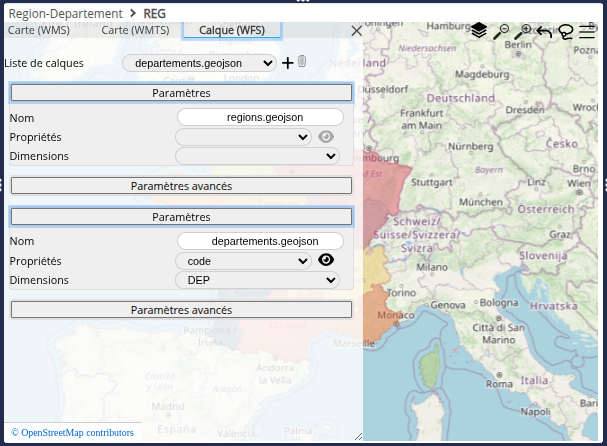Viewport: 607px width, 446px height.
Task: Open the Liste de calques dropdown
Action: [x=199, y=63]
